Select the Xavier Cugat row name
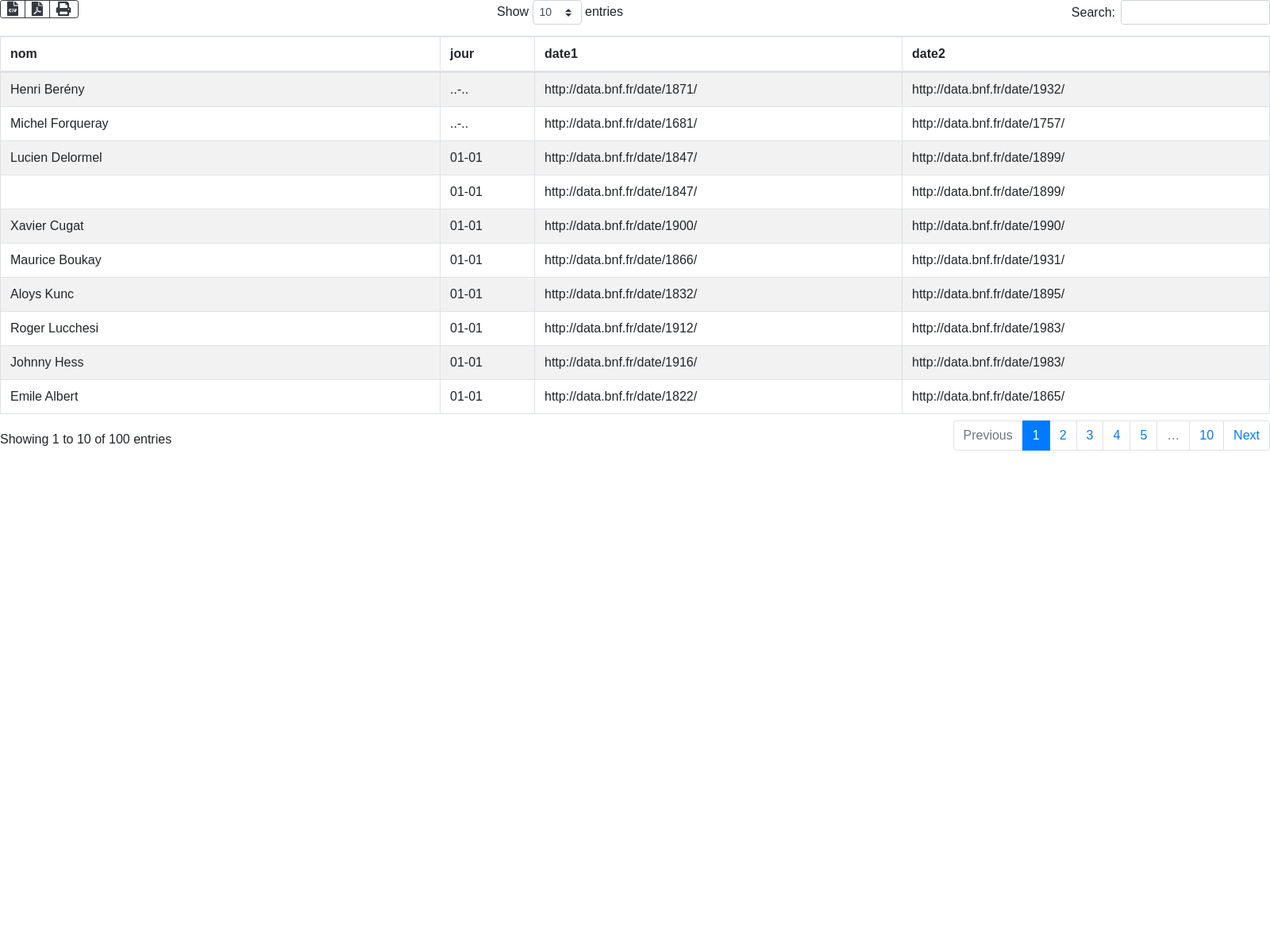The width and height of the screenshot is (1270, 952). (47, 226)
